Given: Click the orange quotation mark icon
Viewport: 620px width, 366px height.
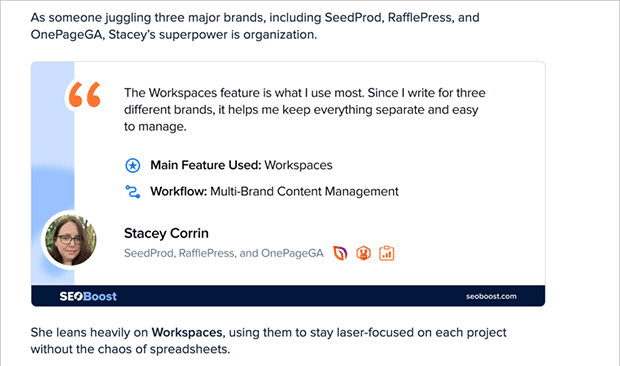Looking at the screenshot, I should pos(84,95).
